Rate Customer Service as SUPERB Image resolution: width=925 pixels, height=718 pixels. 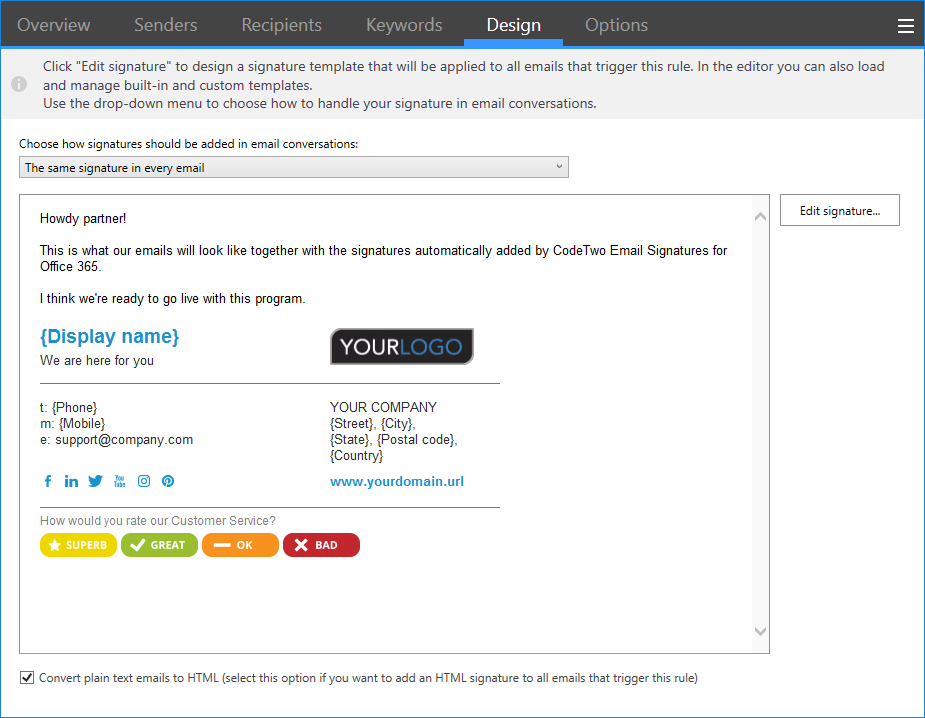pos(78,545)
